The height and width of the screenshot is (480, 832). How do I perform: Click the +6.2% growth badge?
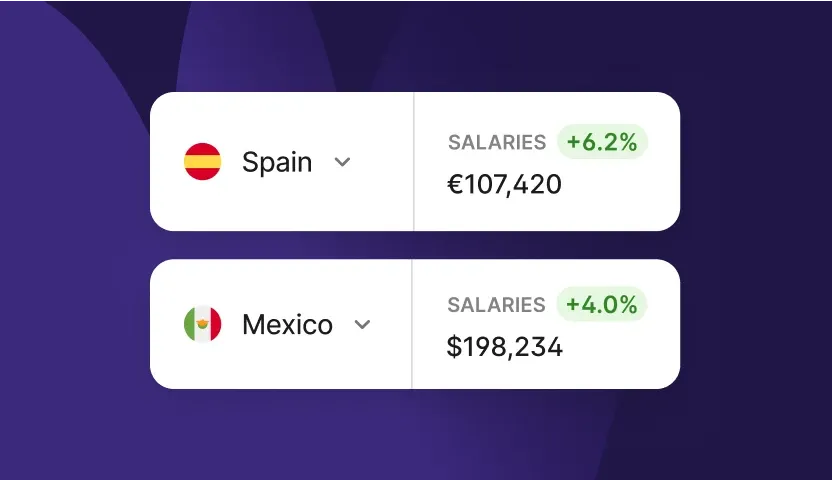click(602, 142)
